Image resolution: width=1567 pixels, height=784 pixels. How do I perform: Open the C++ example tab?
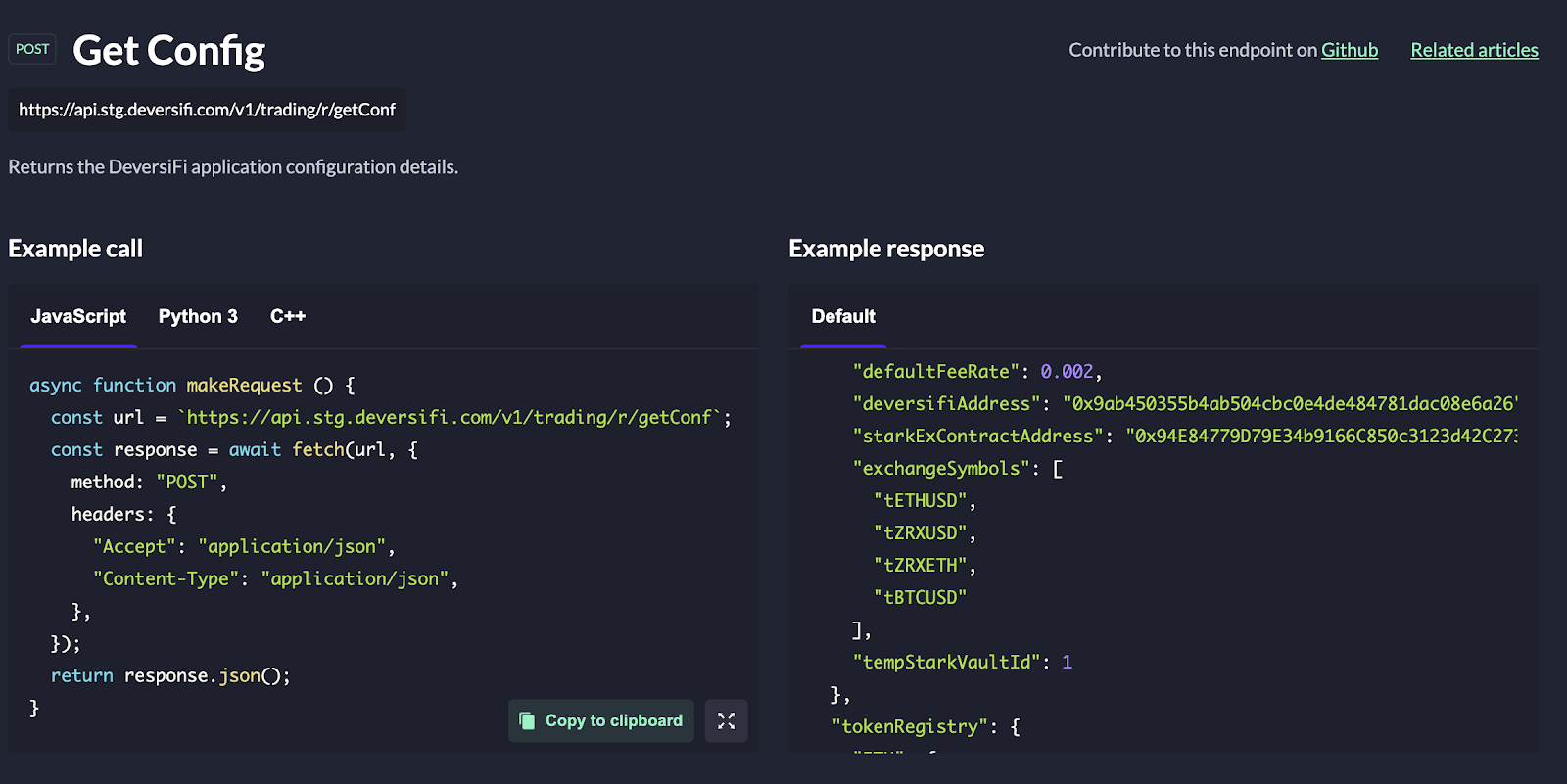pos(288,316)
